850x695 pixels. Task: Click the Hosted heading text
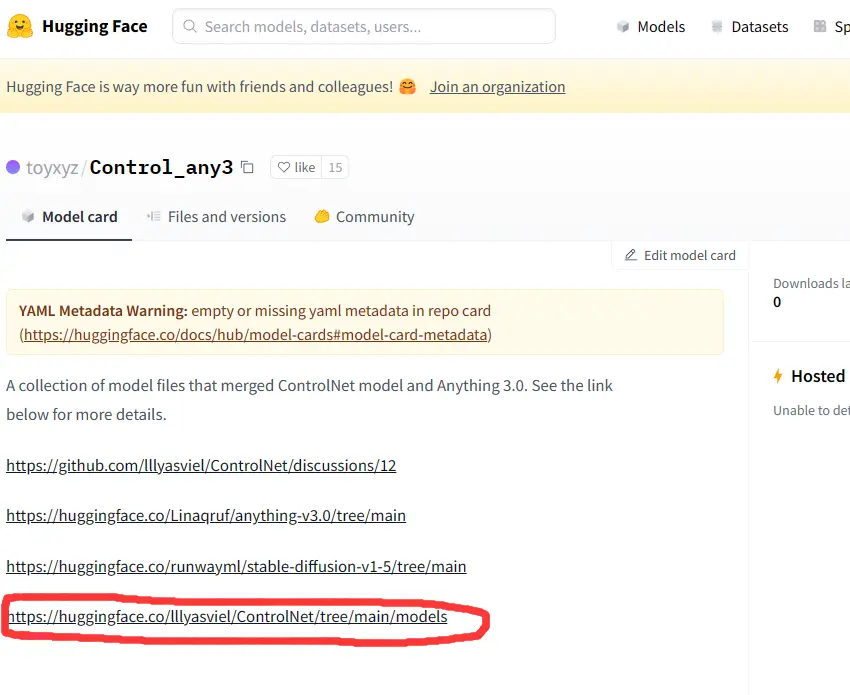pyautogui.click(x=819, y=376)
